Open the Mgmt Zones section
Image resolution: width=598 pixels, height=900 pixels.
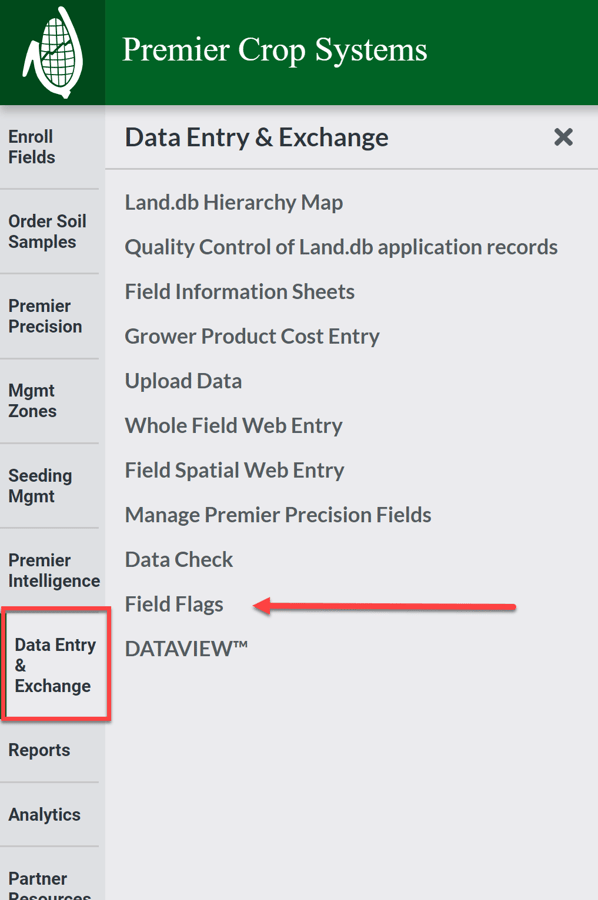38,401
